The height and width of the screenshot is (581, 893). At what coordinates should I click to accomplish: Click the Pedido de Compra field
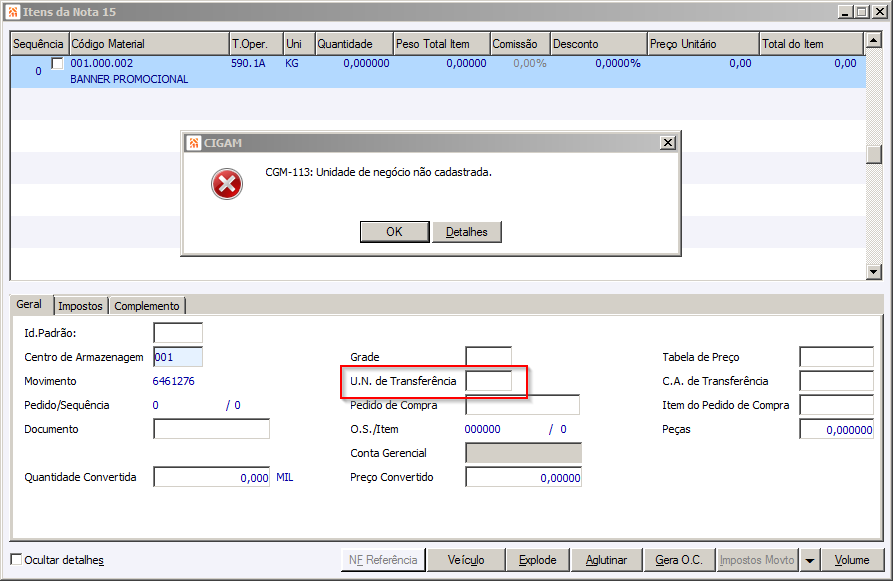coord(523,405)
